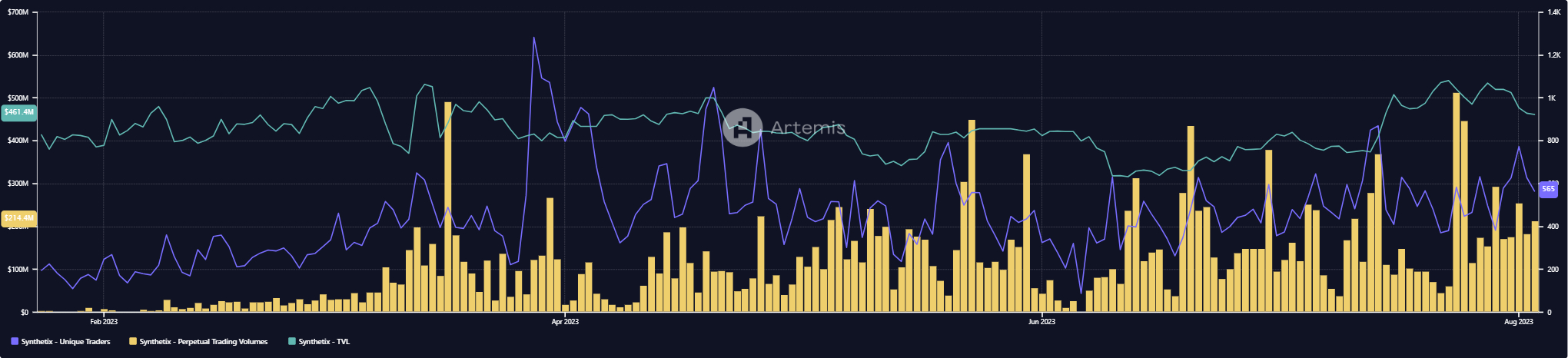Select the 'Jun 2023' x-axis label
1568x358 pixels.
1041,321
